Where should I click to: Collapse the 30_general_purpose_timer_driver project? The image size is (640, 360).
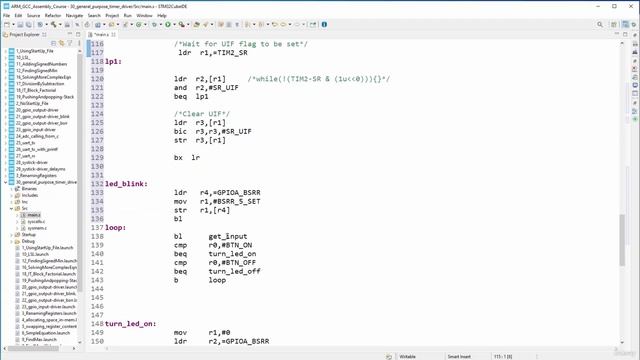point(6,182)
